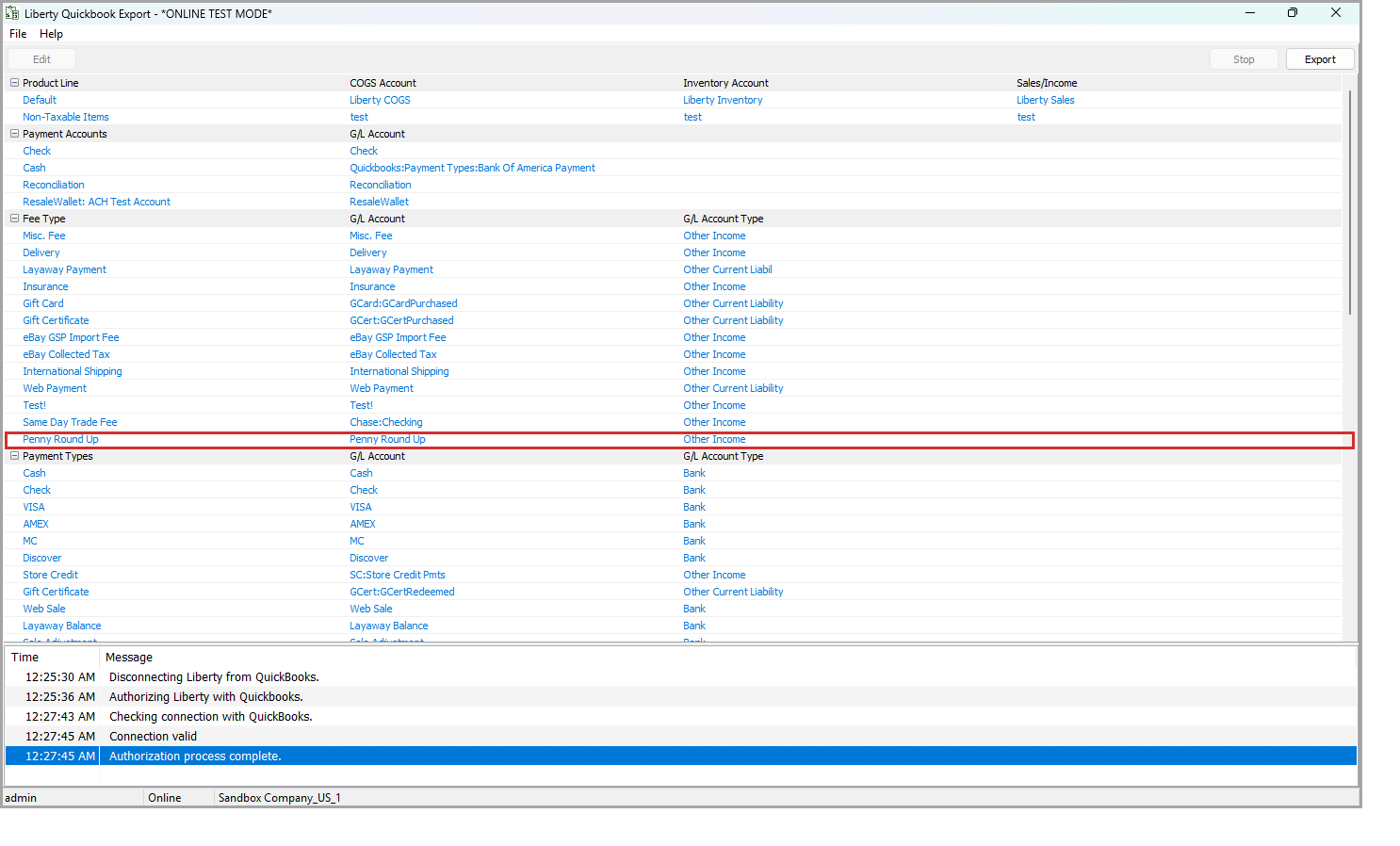Select the Authorization process complete log entry

(680, 756)
